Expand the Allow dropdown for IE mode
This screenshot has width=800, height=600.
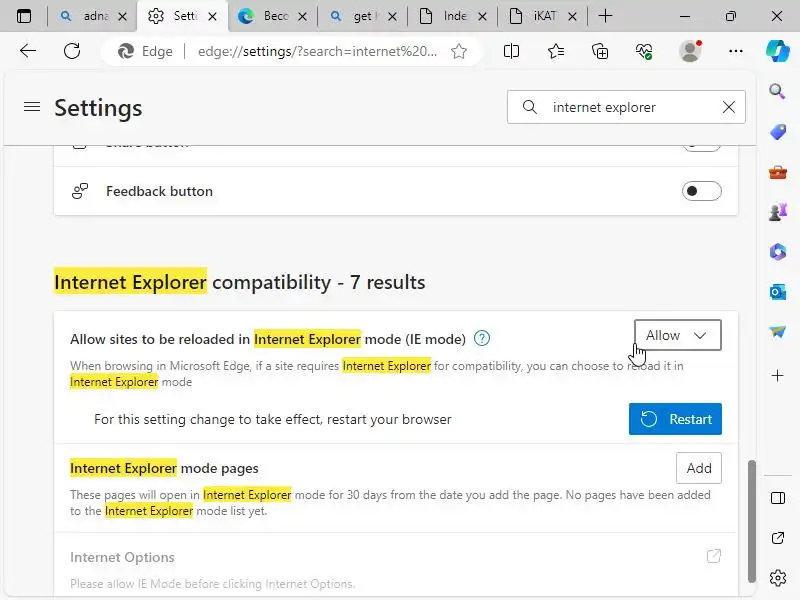click(x=677, y=336)
